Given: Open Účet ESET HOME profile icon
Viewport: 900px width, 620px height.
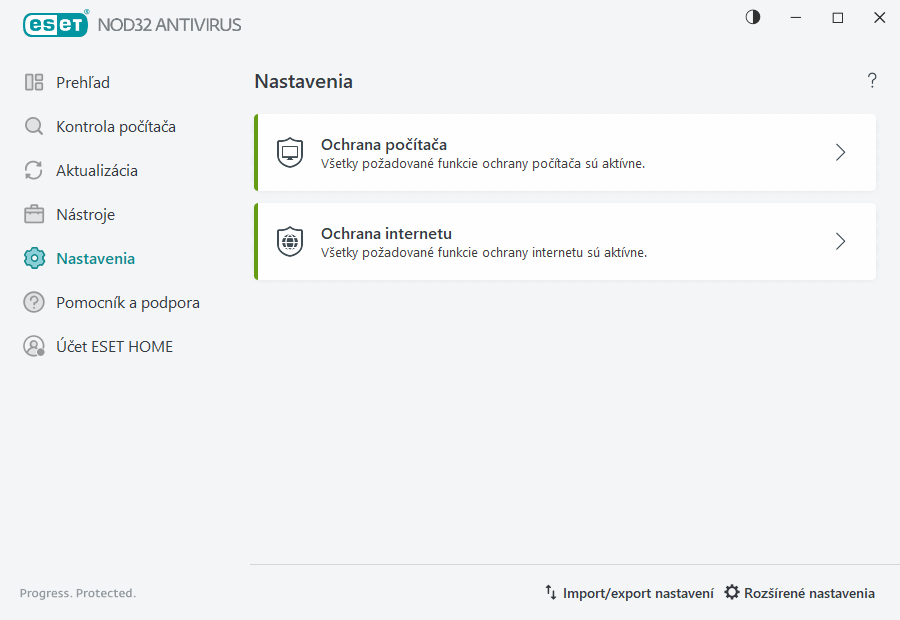Looking at the screenshot, I should tap(33, 346).
